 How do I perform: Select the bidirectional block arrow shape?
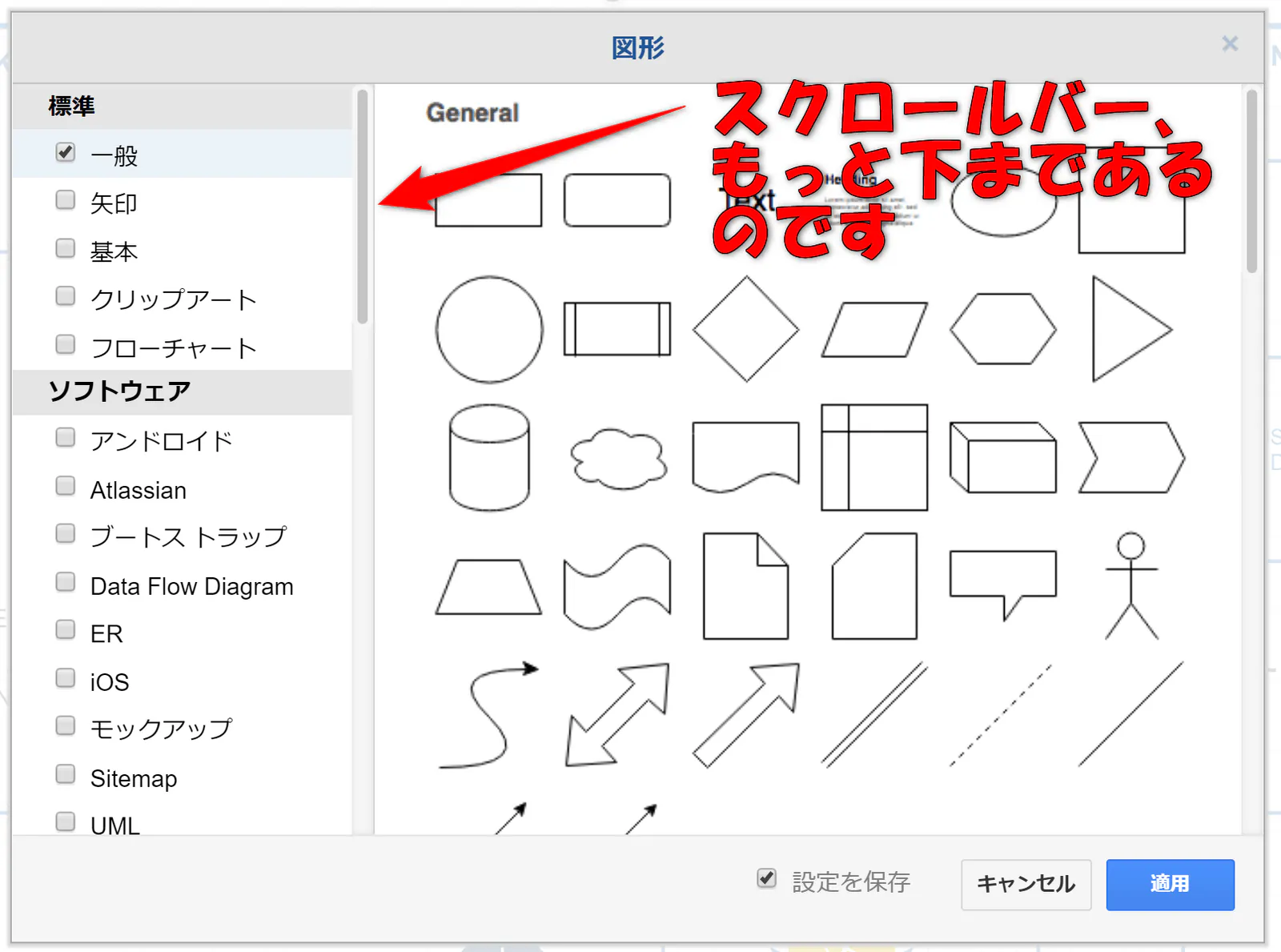click(617, 715)
